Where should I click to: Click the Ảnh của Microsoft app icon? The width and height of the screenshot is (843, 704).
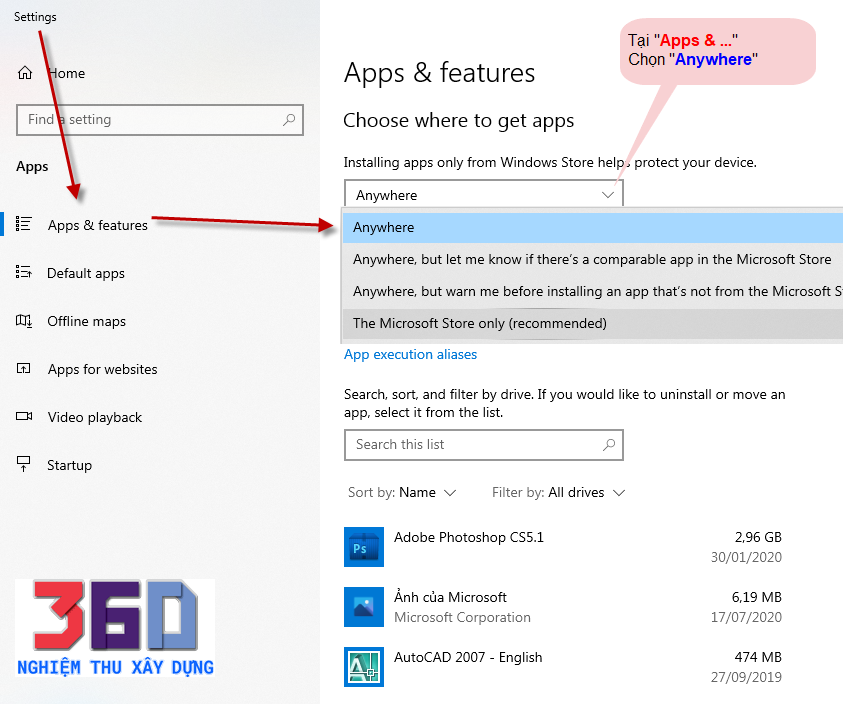click(x=364, y=607)
